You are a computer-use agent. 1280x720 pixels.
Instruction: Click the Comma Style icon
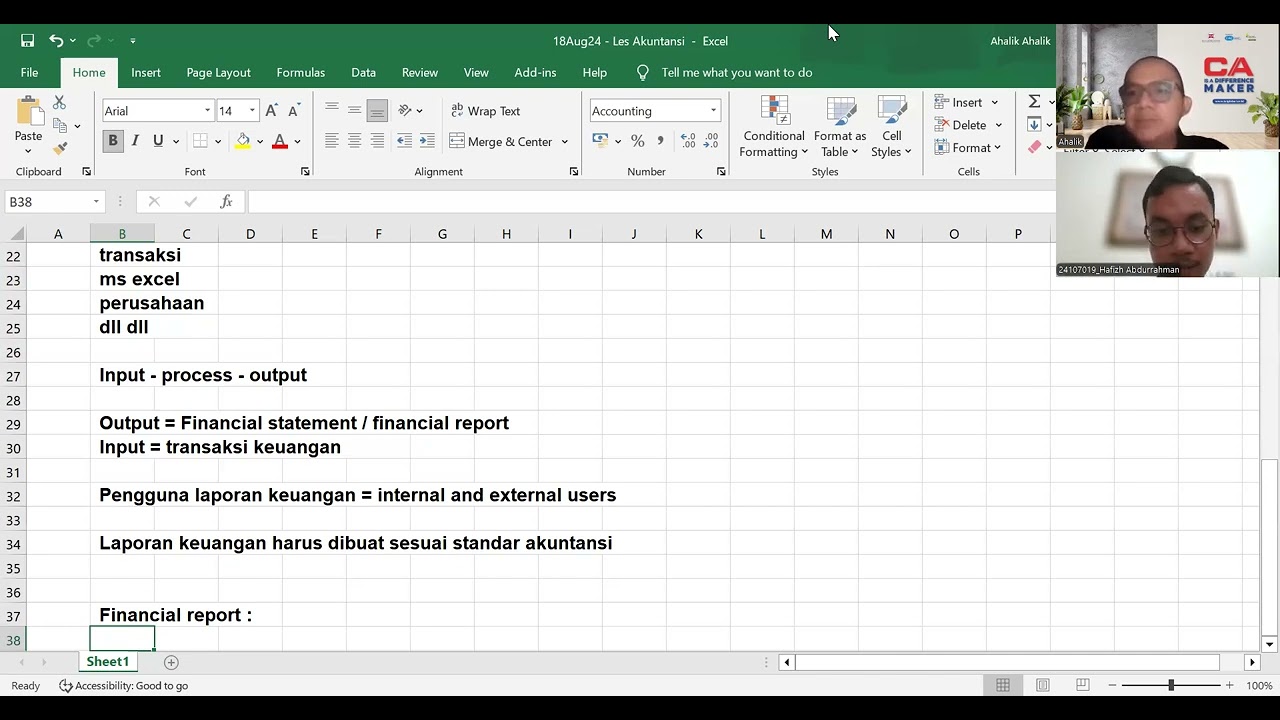coord(660,141)
